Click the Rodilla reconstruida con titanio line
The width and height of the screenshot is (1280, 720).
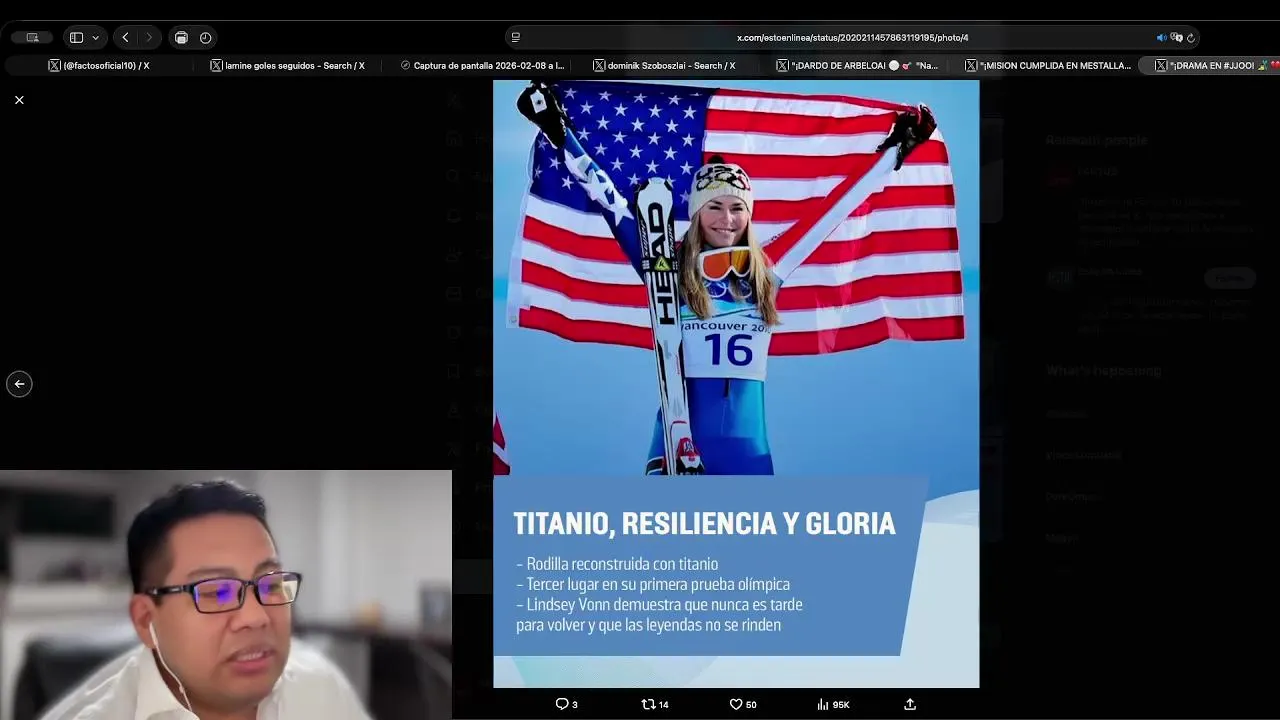(x=617, y=564)
